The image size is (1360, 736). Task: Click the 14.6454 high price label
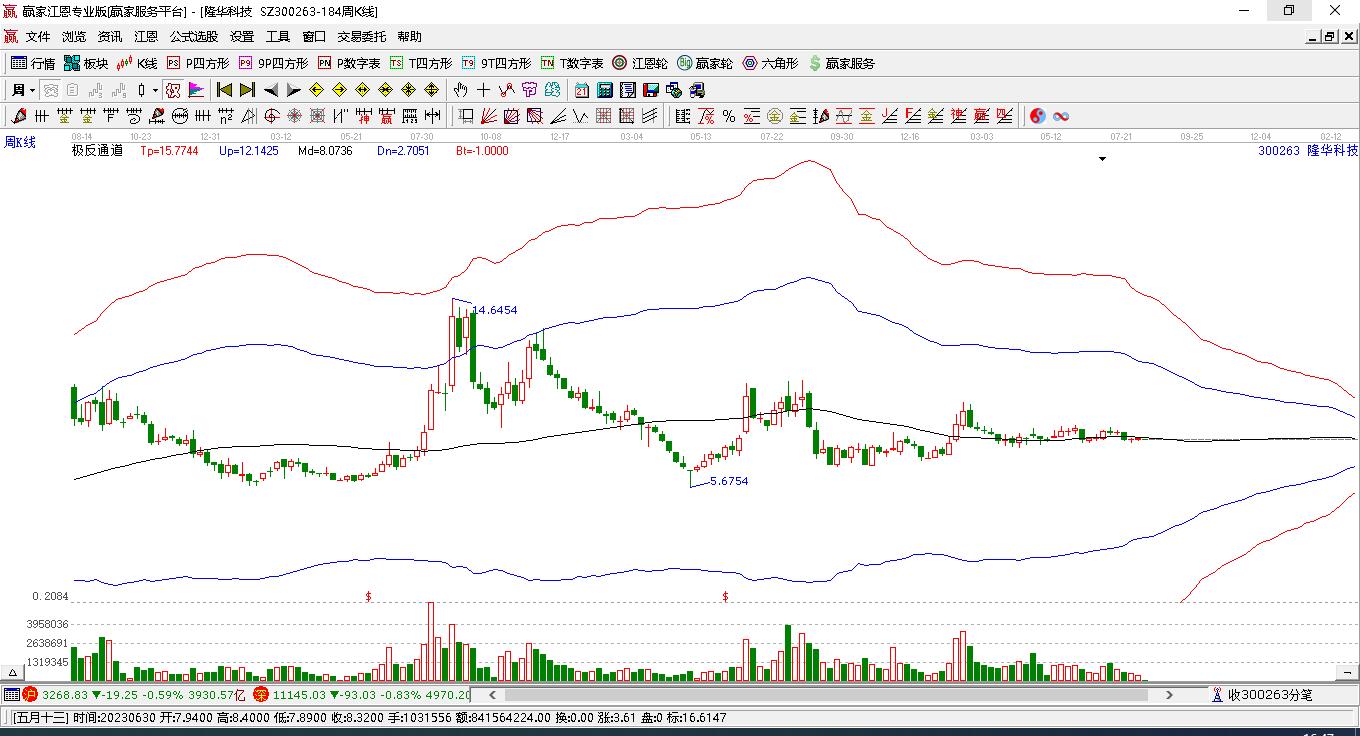495,310
